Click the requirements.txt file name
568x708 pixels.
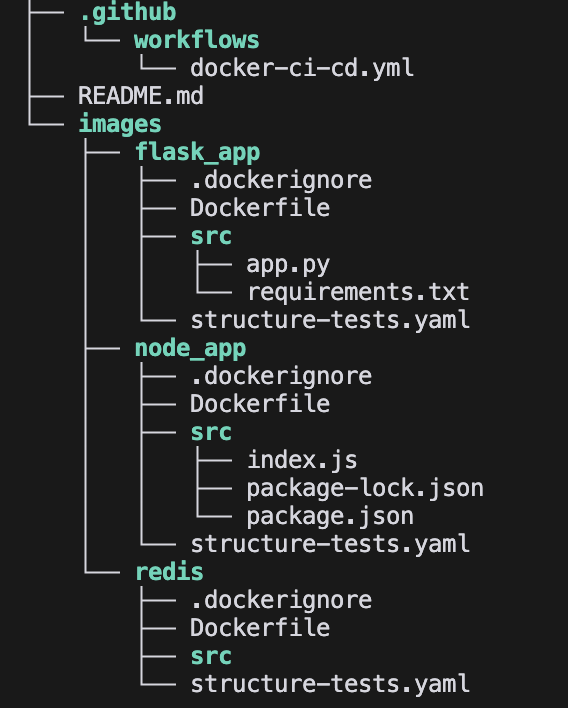(358, 292)
